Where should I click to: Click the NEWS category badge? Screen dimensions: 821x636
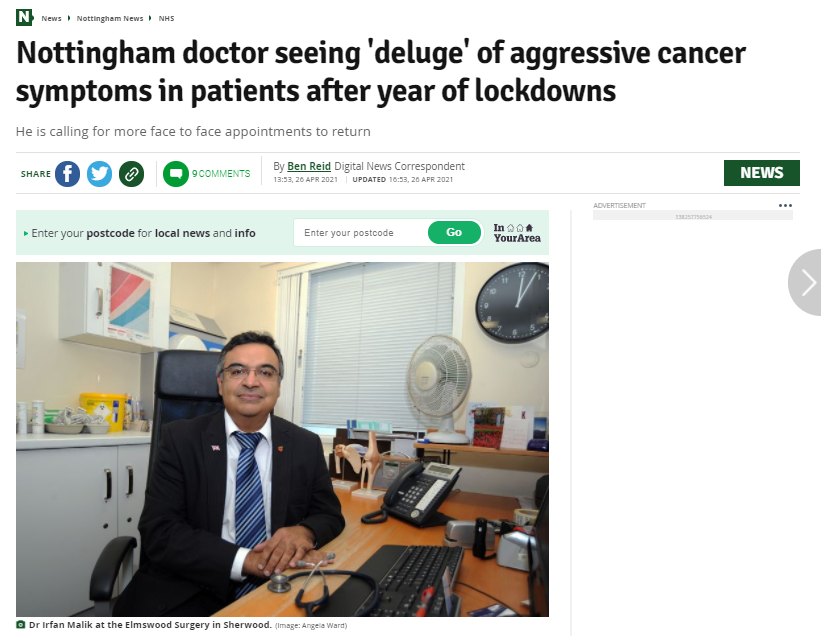761,173
